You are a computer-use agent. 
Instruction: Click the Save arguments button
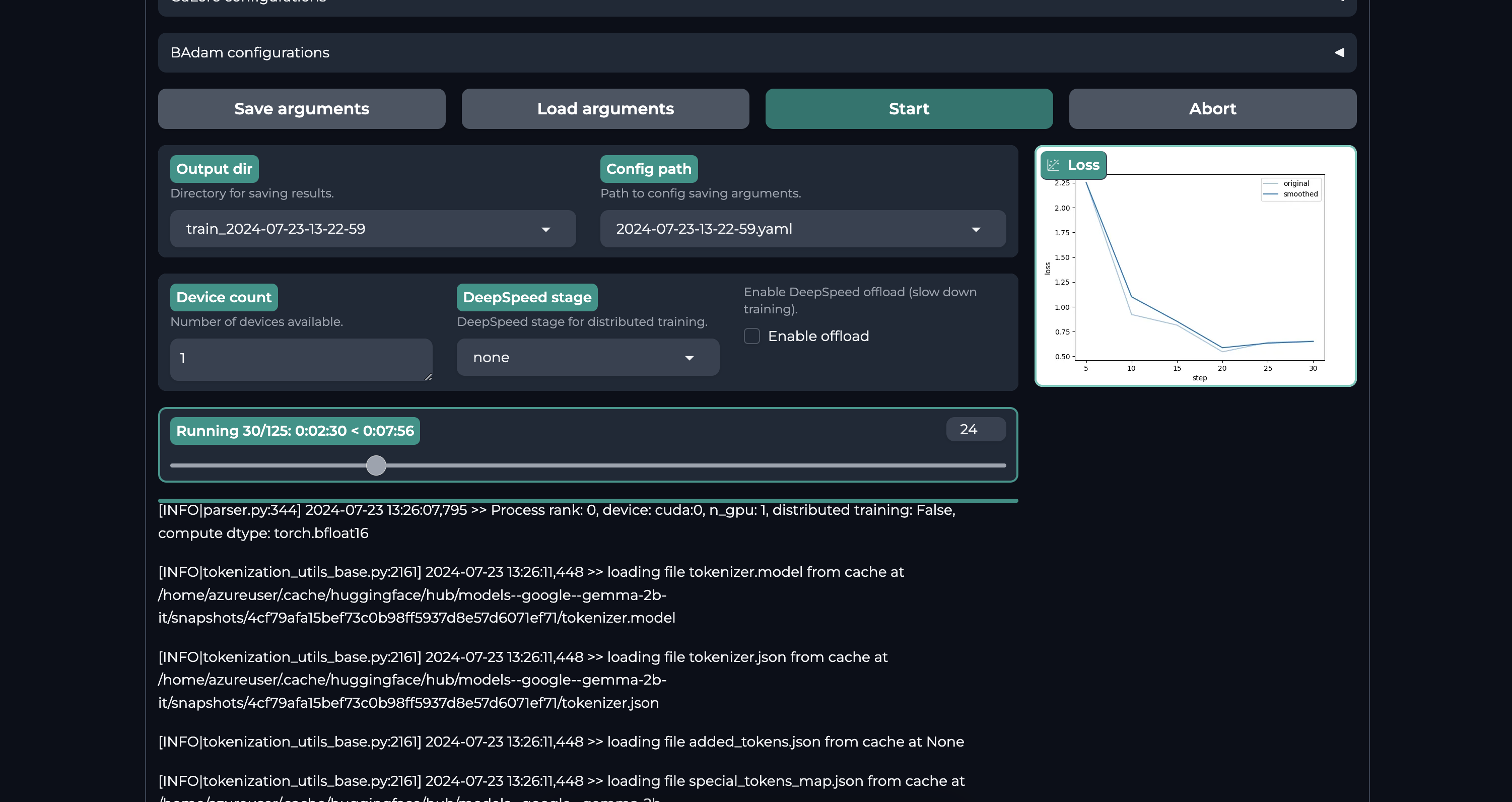click(301, 109)
